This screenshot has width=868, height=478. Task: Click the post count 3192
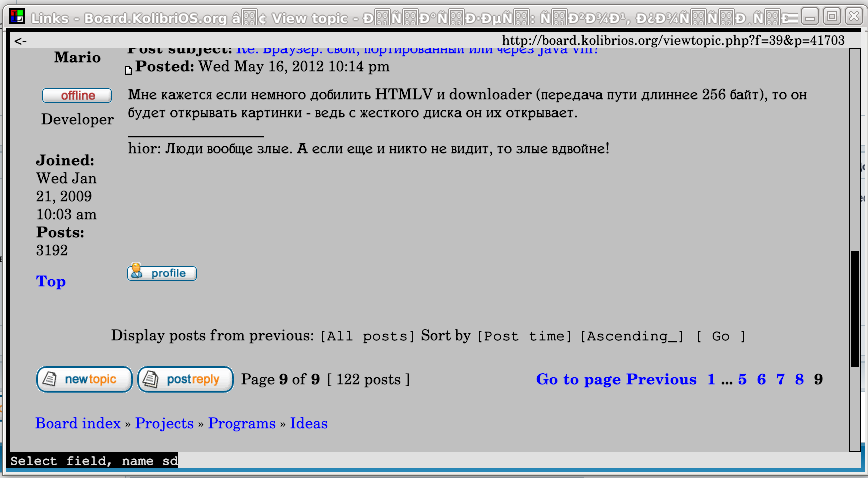(52, 250)
